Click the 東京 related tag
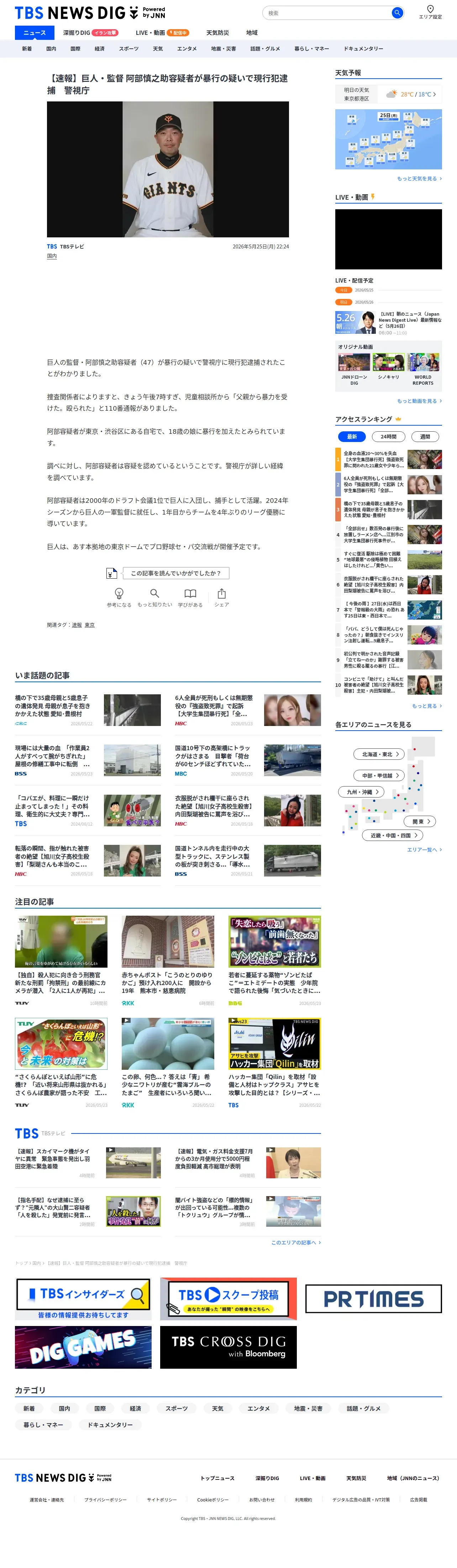 [89, 625]
